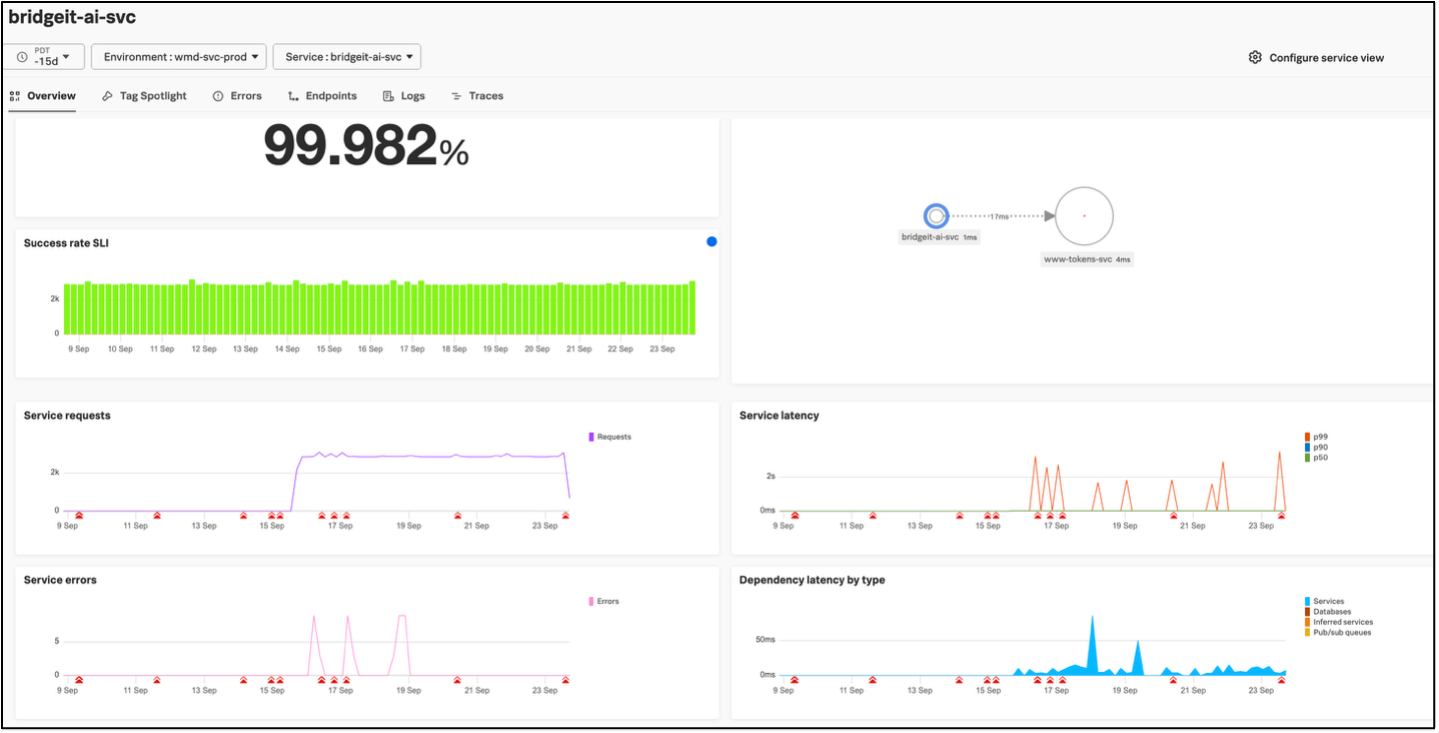Click the Endpoints tab icon
This screenshot has width=1439, height=733.
293,96
